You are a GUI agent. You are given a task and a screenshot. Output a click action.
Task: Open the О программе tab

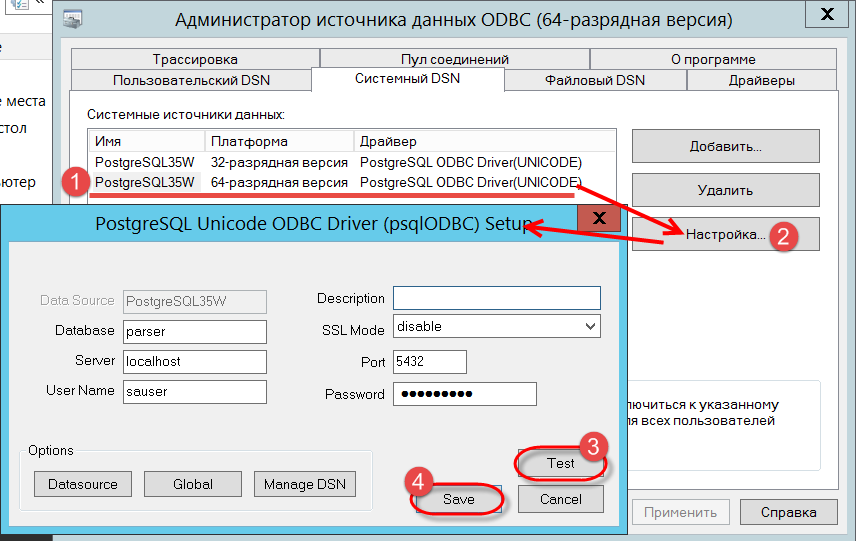pyautogui.click(x=713, y=59)
